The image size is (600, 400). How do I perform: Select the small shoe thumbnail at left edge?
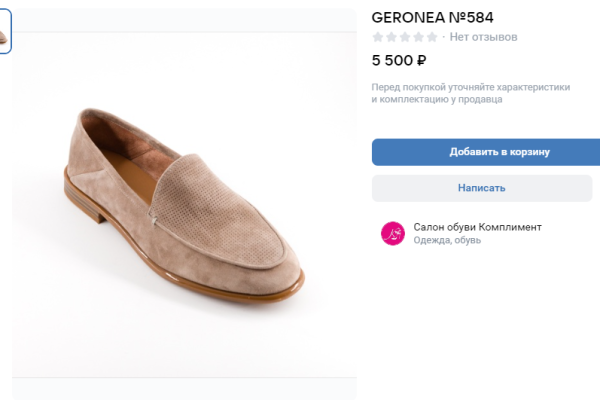[x=5, y=37]
